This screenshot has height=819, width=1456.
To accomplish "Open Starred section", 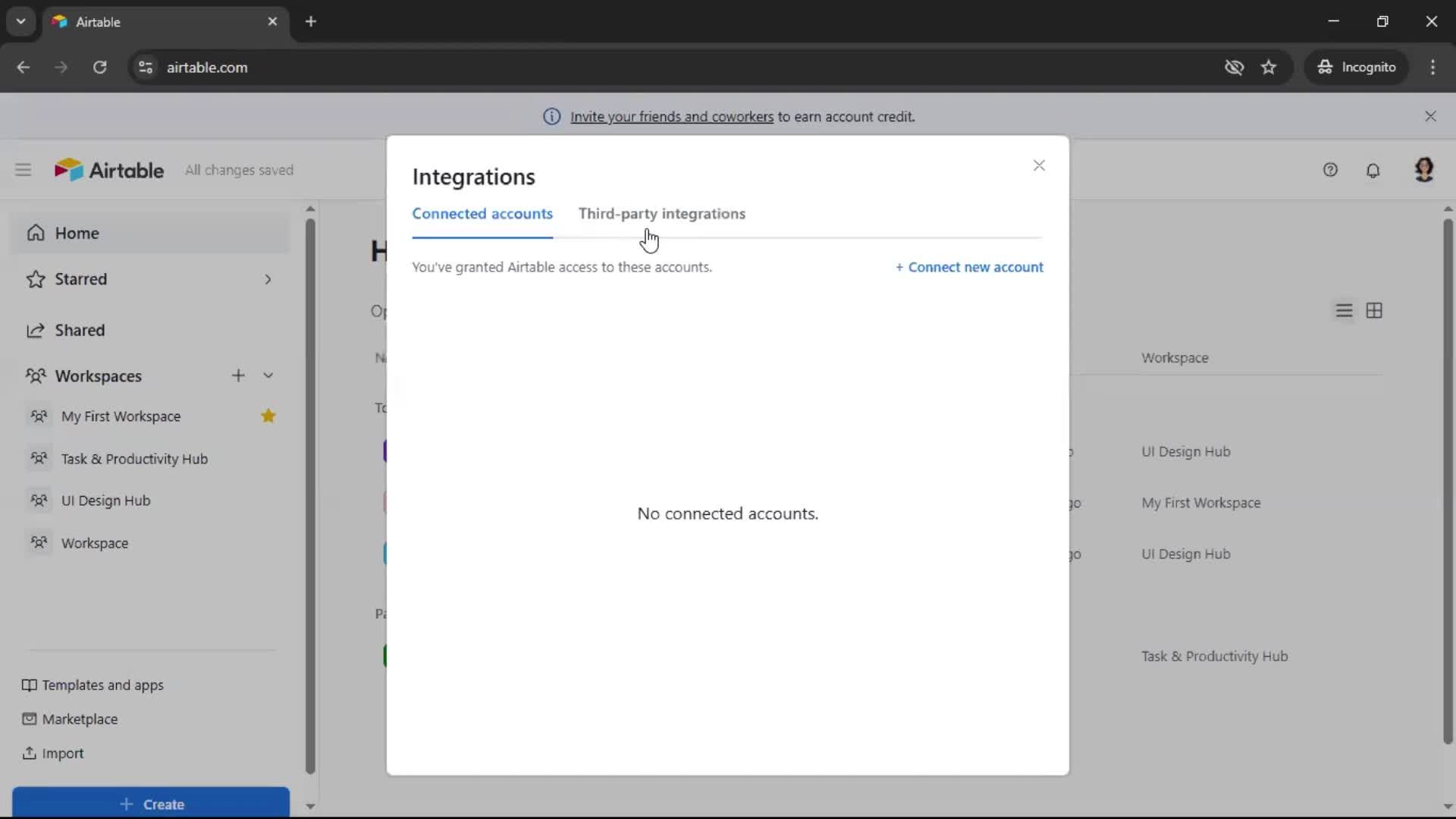I will pos(80,279).
